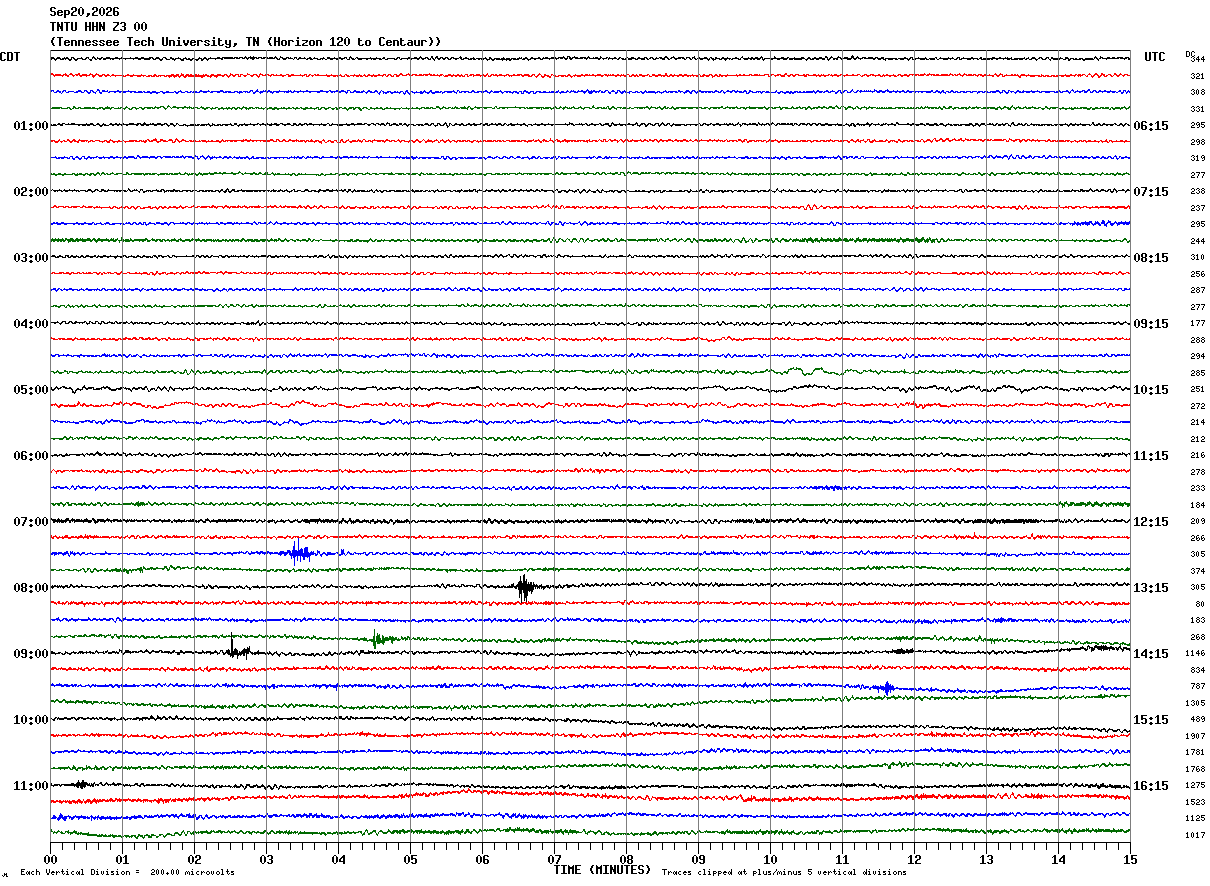Select the DC offset value 1907
1210x886 pixels.
[1194, 736]
